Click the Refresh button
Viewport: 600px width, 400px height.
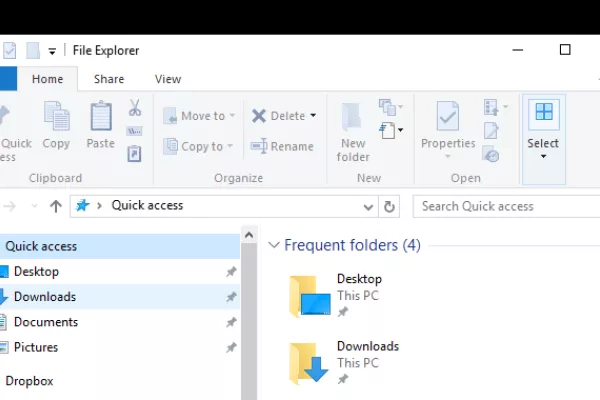pyautogui.click(x=389, y=207)
